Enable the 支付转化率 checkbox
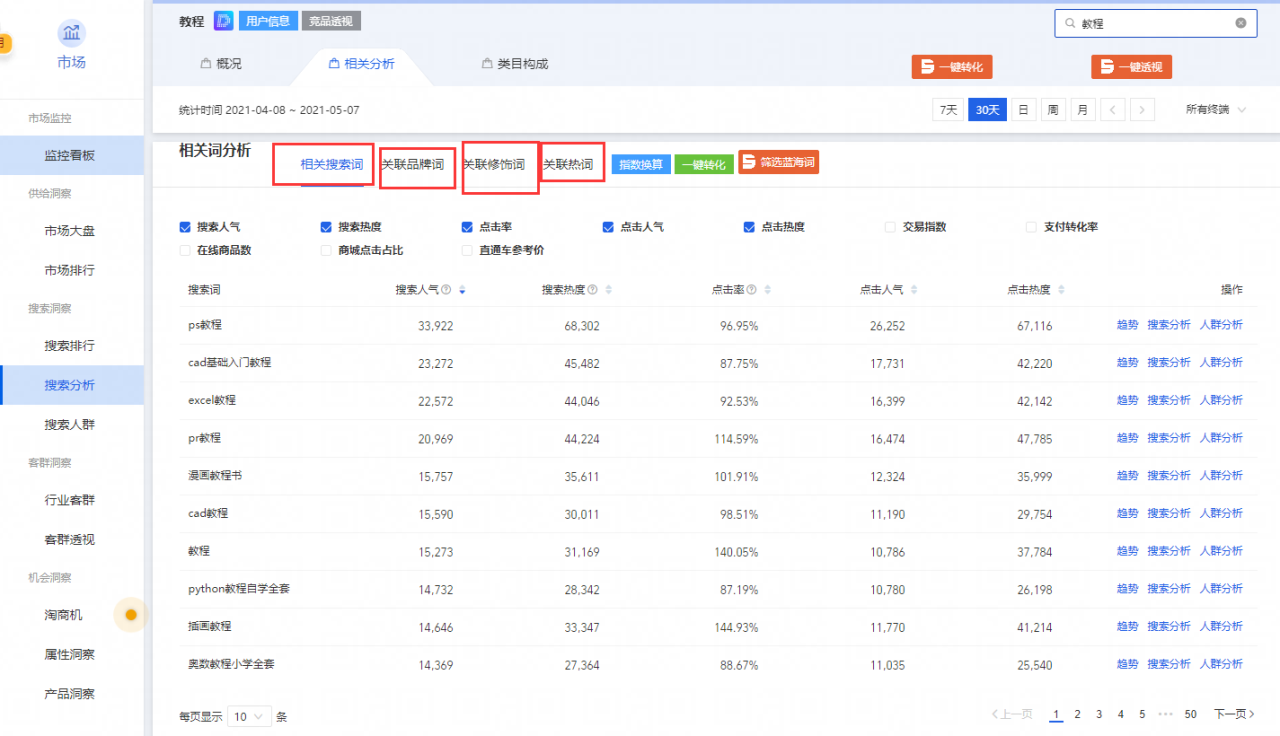The width and height of the screenshot is (1280, 736). 1032,227
